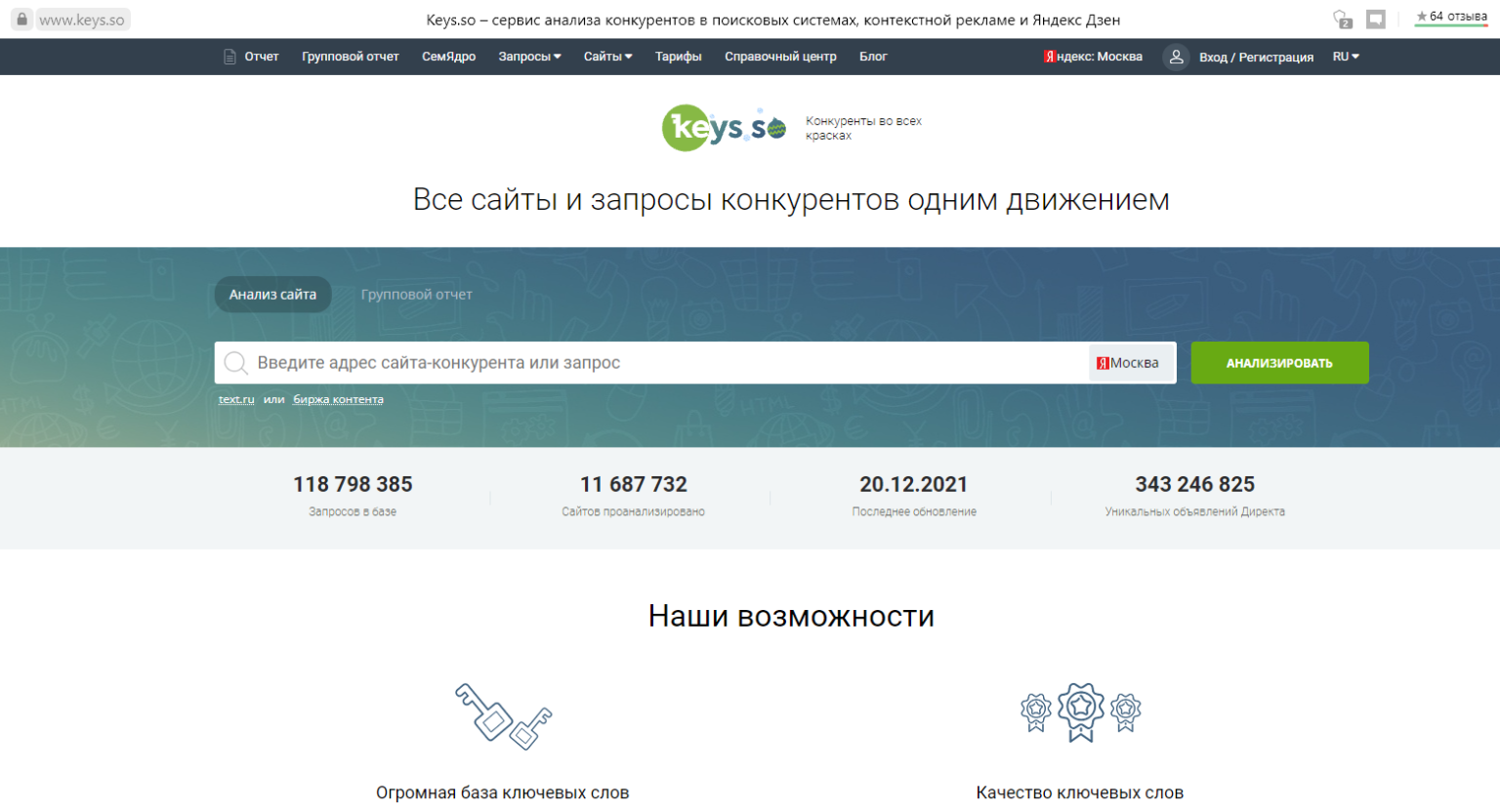Click the keys.so logo

tap(724, 128)
